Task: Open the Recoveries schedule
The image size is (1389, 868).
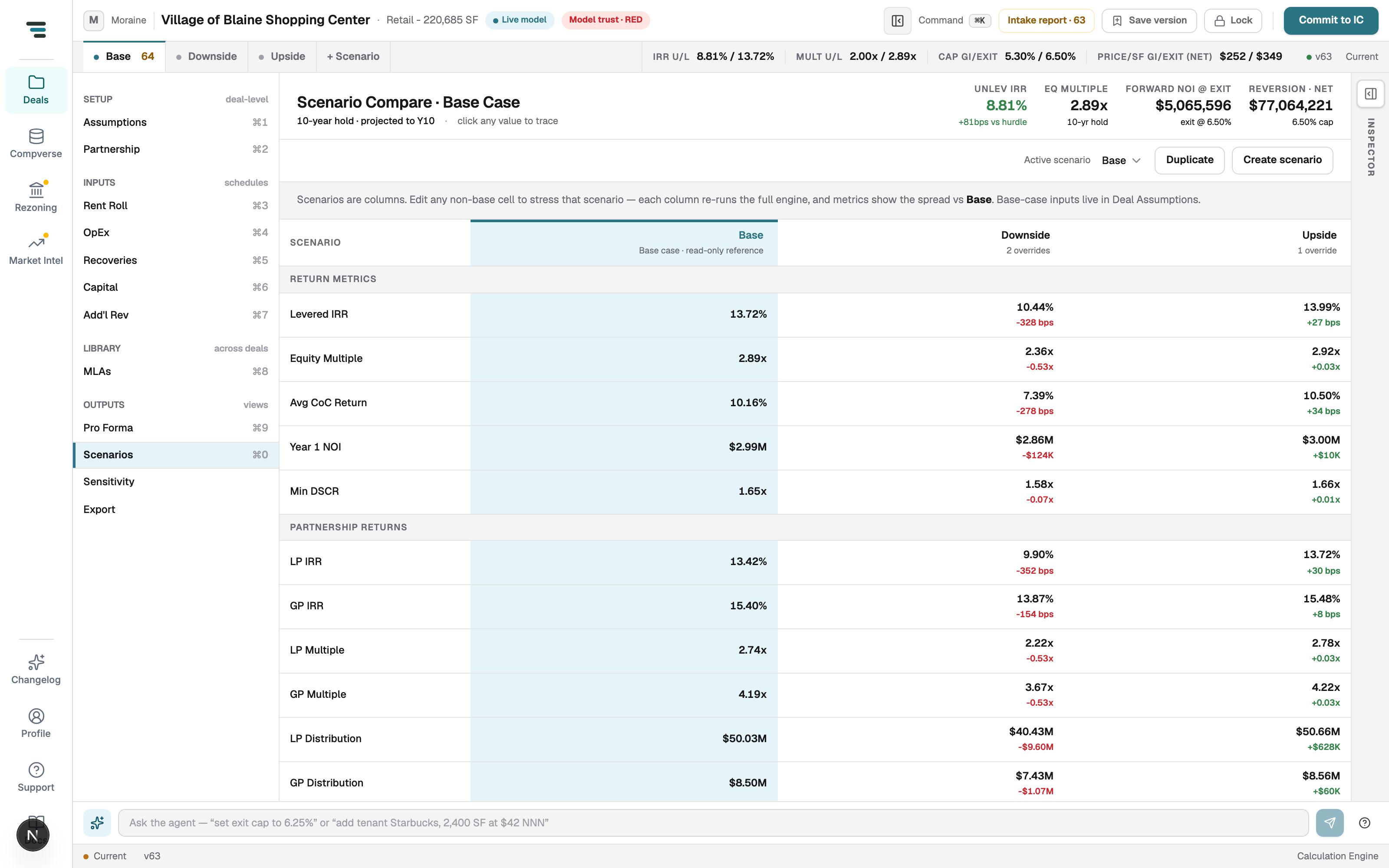Action: click(176, 260)
